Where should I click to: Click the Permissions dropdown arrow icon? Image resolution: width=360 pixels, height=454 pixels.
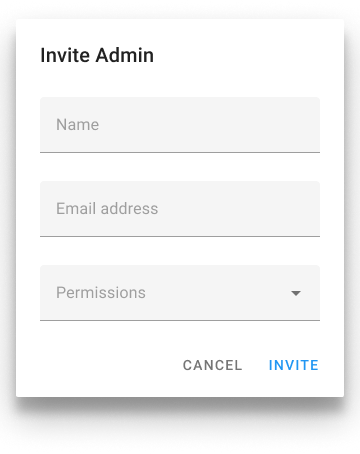pos(296,293)
